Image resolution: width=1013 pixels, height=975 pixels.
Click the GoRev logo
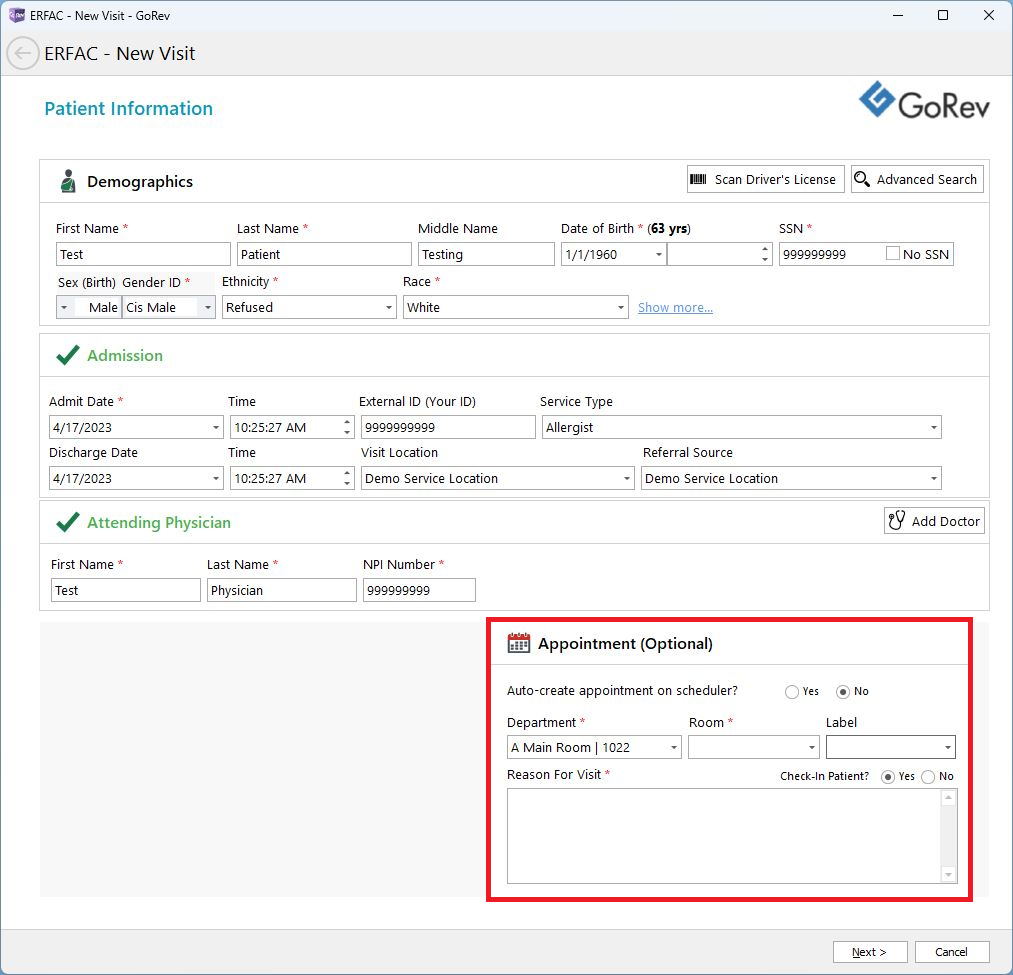[924, 101]
